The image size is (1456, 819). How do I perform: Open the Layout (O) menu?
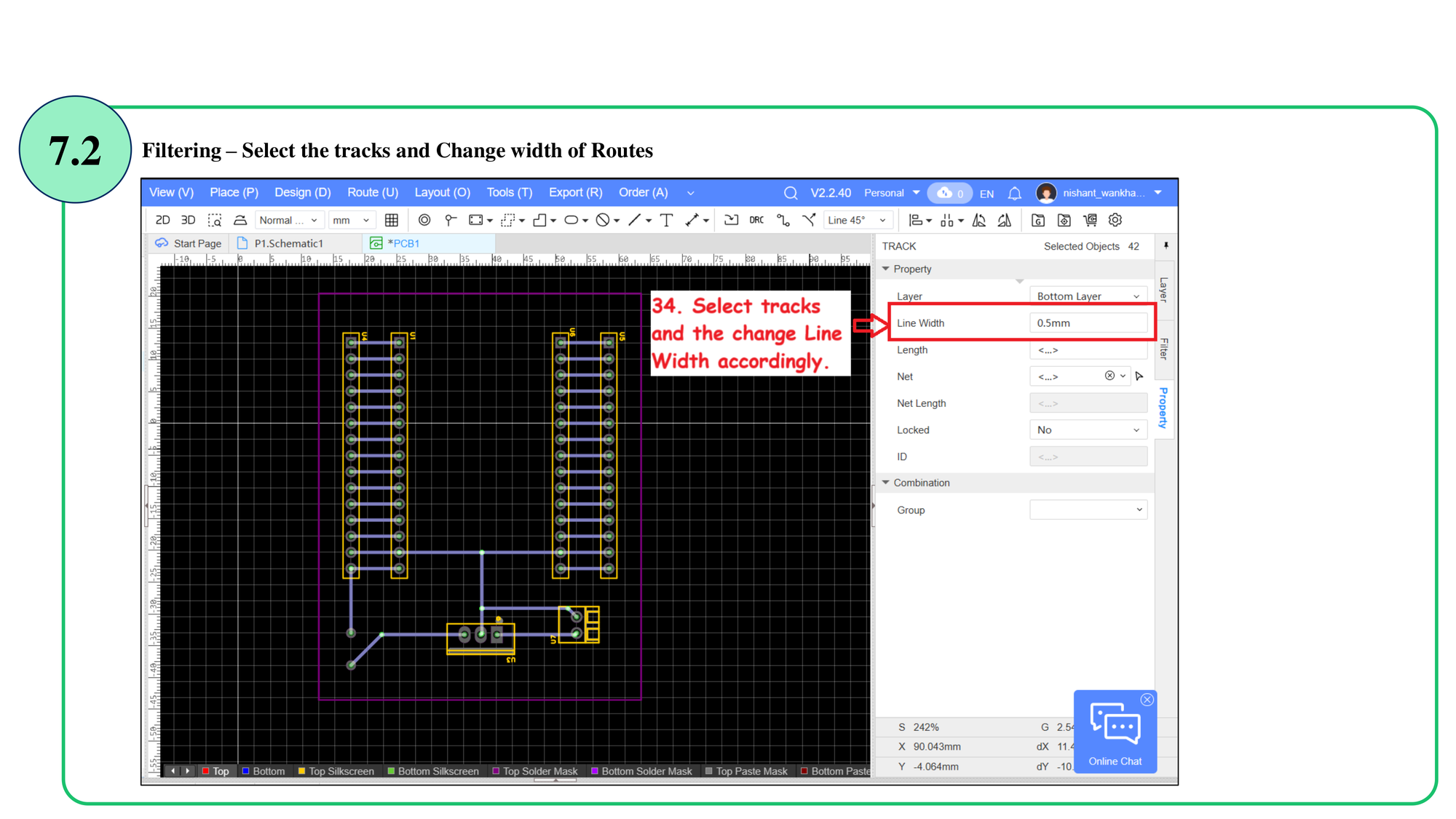point(443,192)
